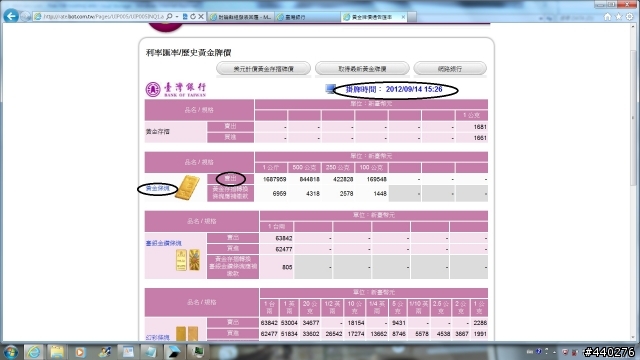Click the fifth taskbar icon with people figure
This screenshot has height=360, width=640.
[x=104, y=351]
